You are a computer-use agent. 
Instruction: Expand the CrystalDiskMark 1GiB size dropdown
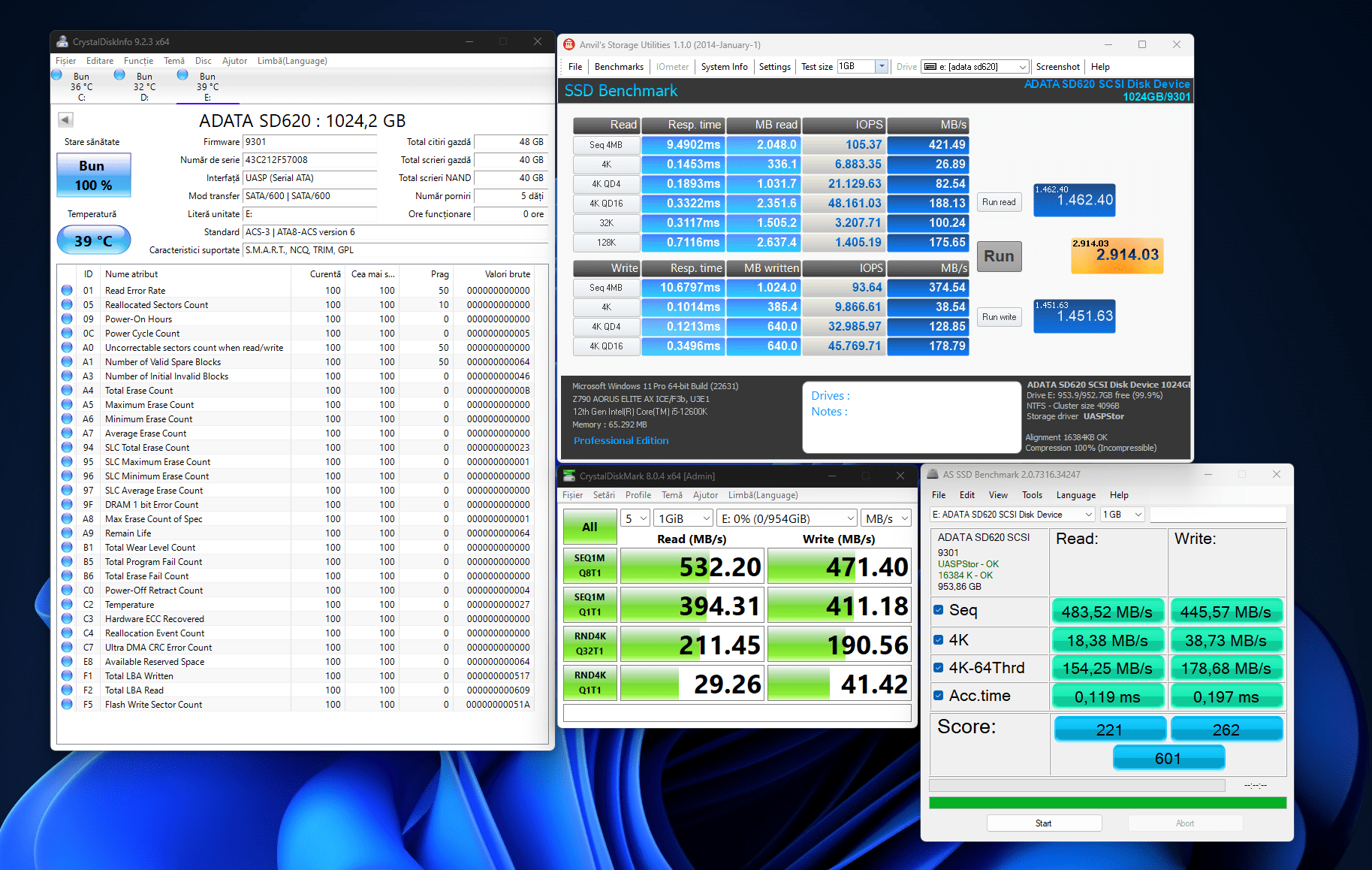pyautogui.click(x=683, y=518)
